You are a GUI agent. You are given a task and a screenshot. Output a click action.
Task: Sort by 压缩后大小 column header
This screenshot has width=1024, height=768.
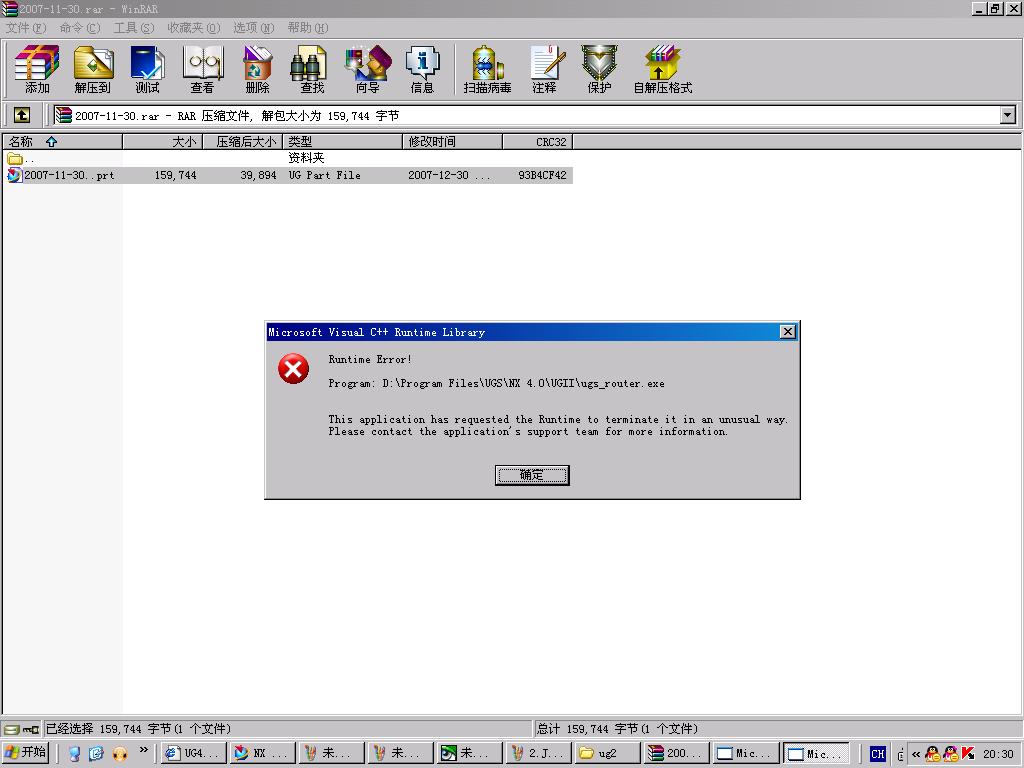242,141
